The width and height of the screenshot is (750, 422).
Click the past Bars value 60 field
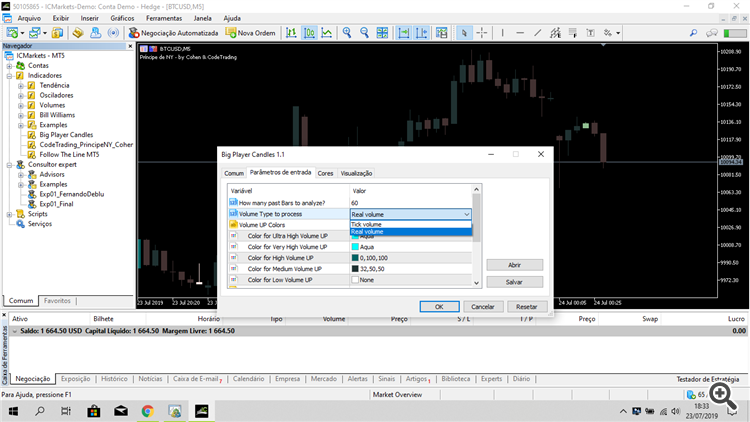(x=410, y=203)
